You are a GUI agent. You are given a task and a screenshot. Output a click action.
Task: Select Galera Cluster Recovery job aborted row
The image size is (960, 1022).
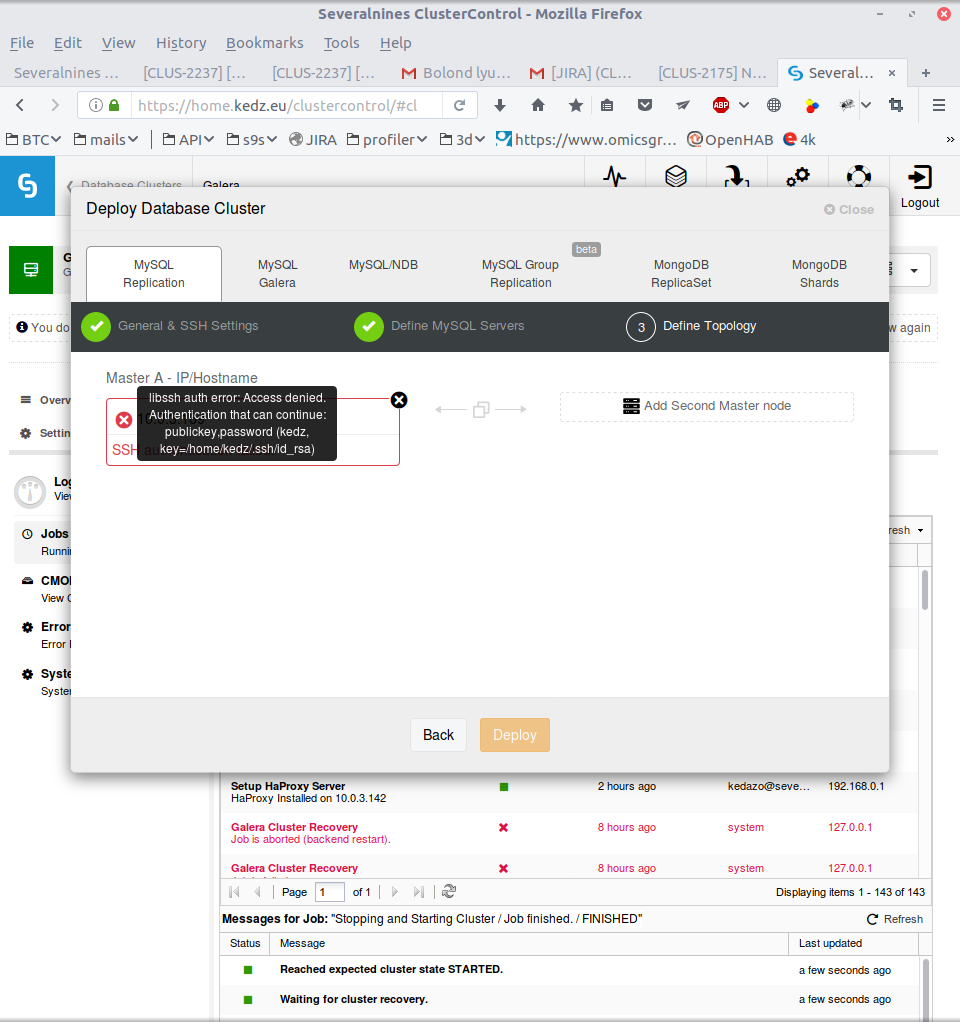(568, 834)
